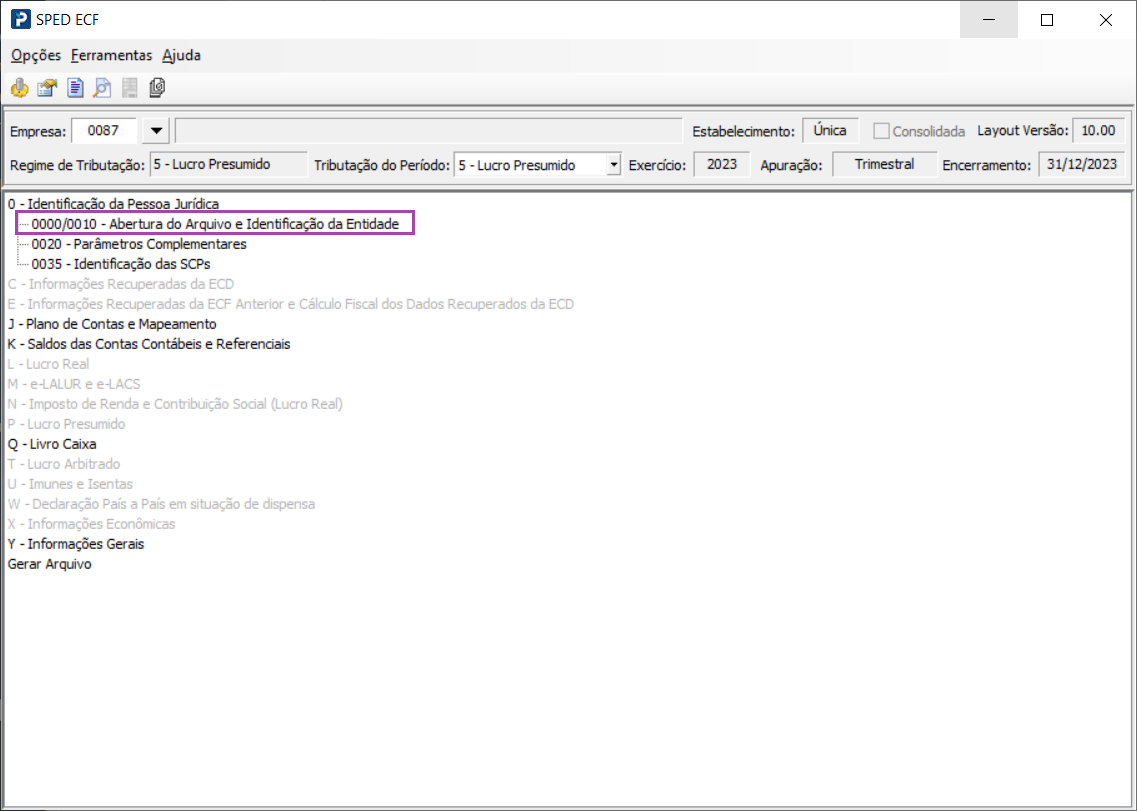Viewport: 1137px width, 811px height.
Task: Open the Opções menu
Action: pos(36,55)
